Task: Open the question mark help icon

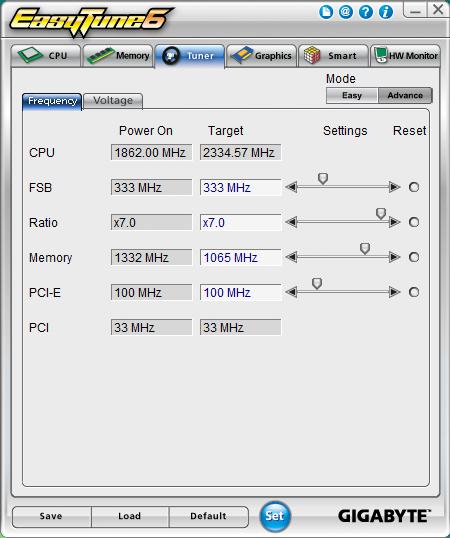Action: [366, 12]
